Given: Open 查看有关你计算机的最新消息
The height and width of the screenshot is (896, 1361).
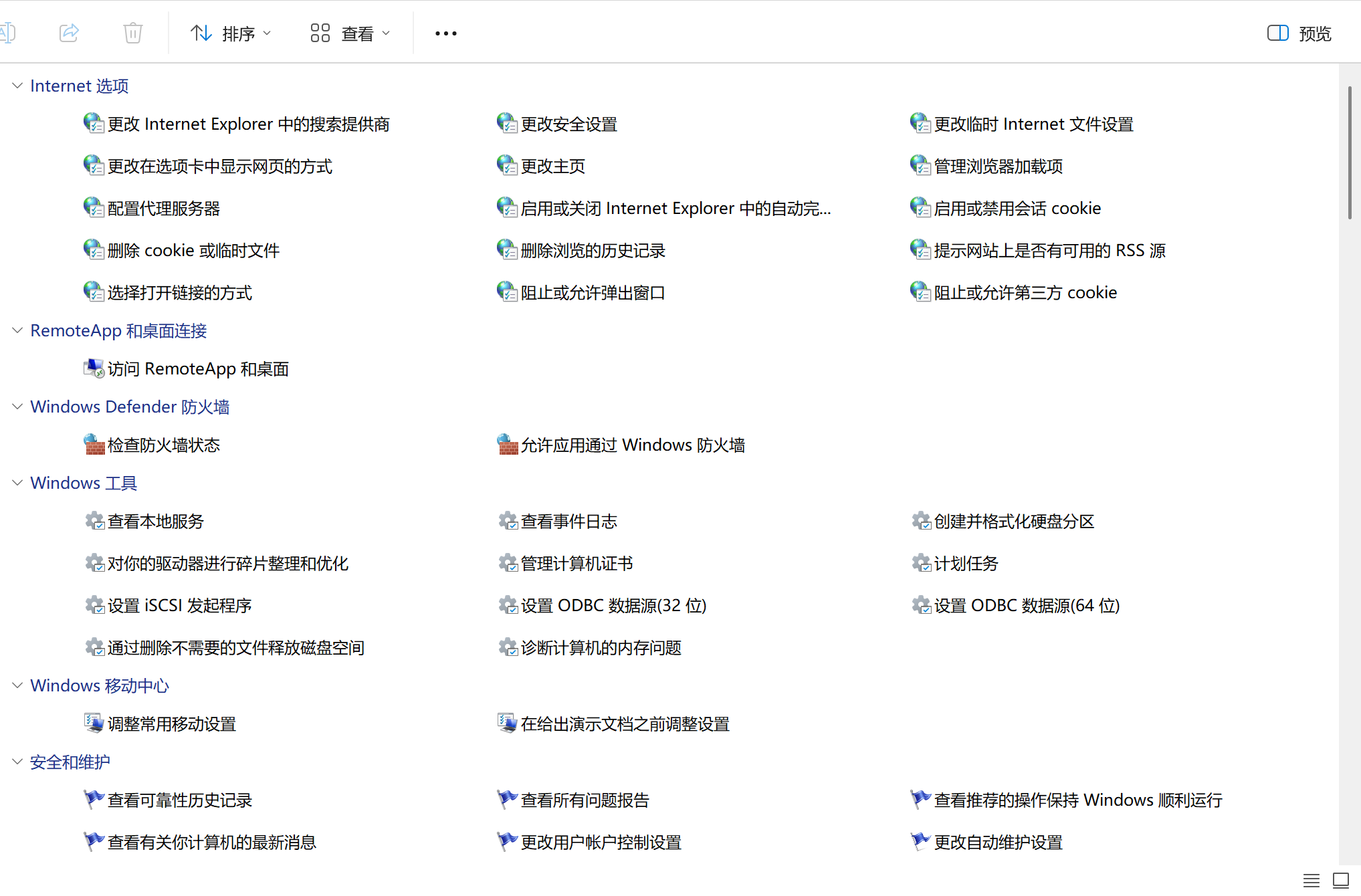Looking at the screenshot, I should click(x=212, y=843).
